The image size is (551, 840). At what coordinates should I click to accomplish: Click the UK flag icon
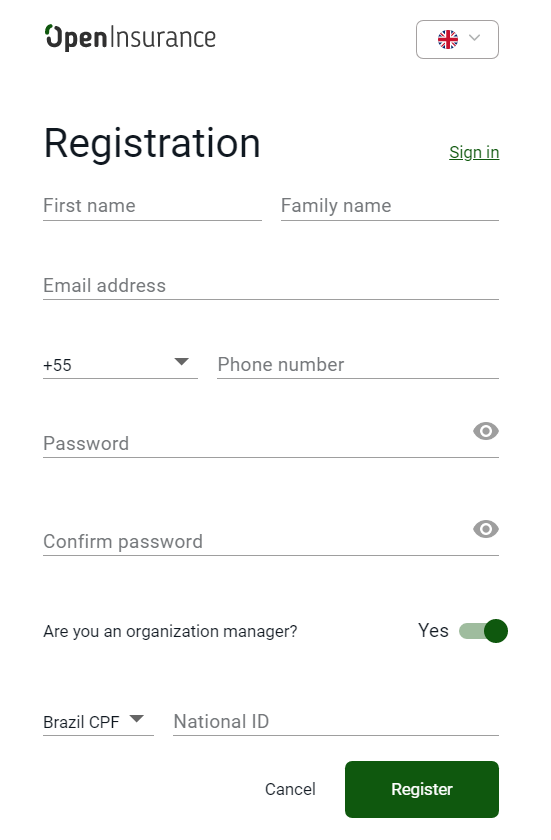(x=448, y=39)
